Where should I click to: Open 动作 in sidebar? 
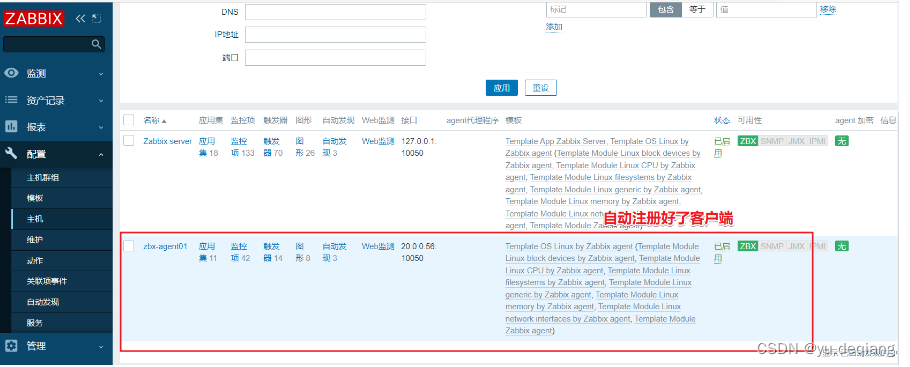click(x=35, y=261)
